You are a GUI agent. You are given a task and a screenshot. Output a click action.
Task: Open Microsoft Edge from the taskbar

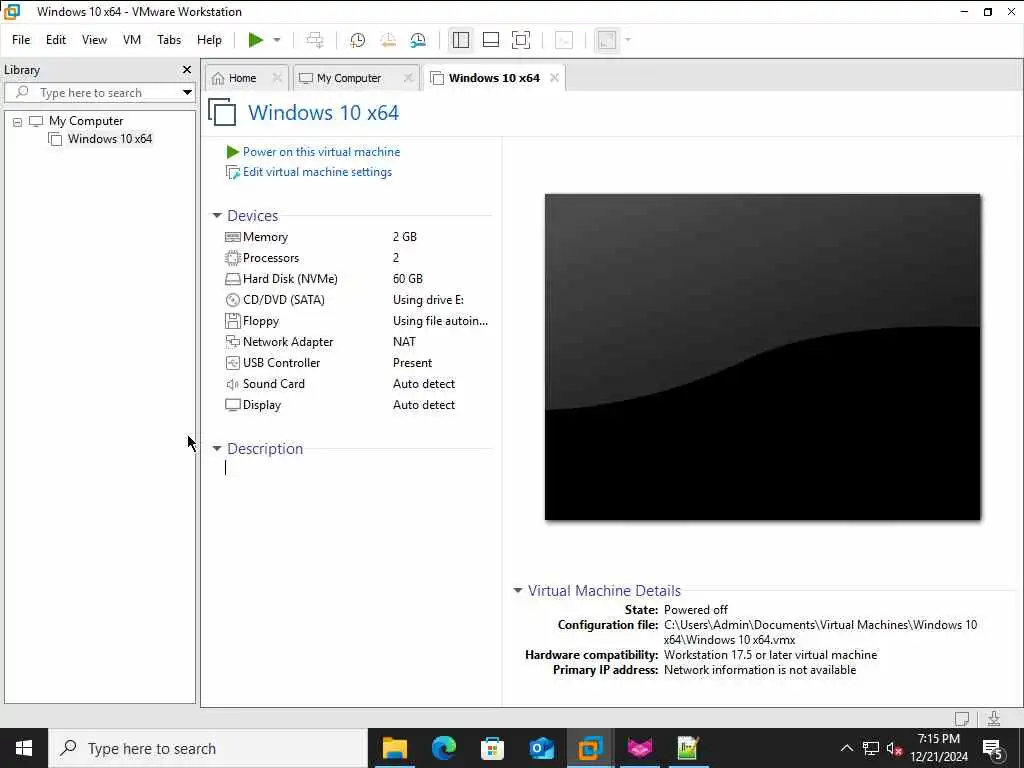tap(443, 748)
